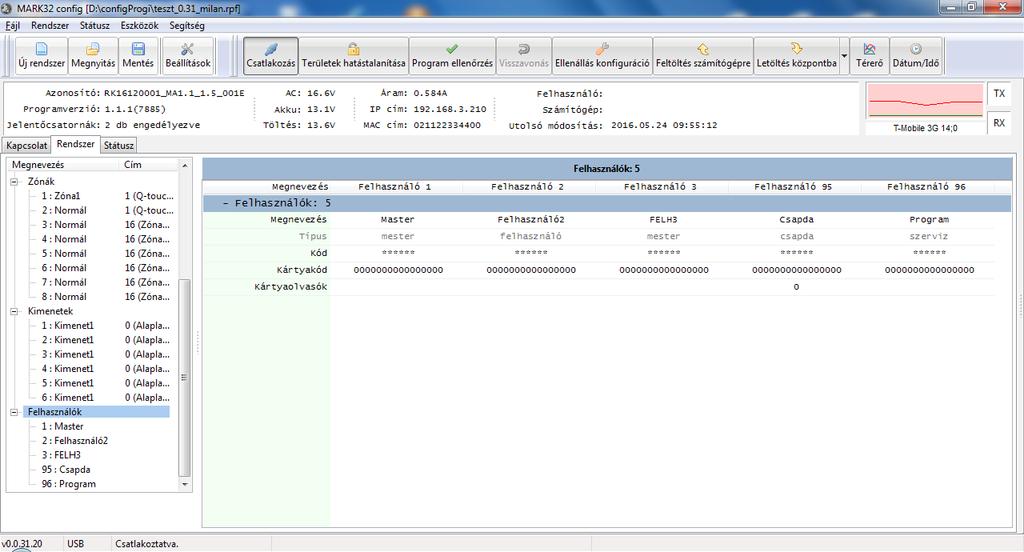The height and width of the screenshot is (552, 1024).
Task: Click the Kártyakód value for Felhasználó2
Action: [531, 270]
